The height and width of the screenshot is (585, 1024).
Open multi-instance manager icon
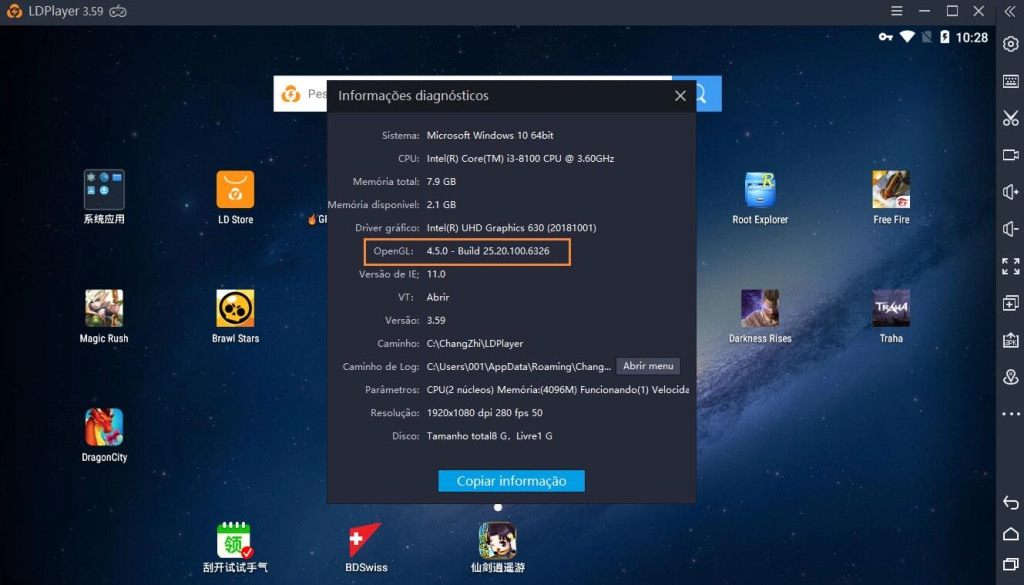pos(1010,303)
